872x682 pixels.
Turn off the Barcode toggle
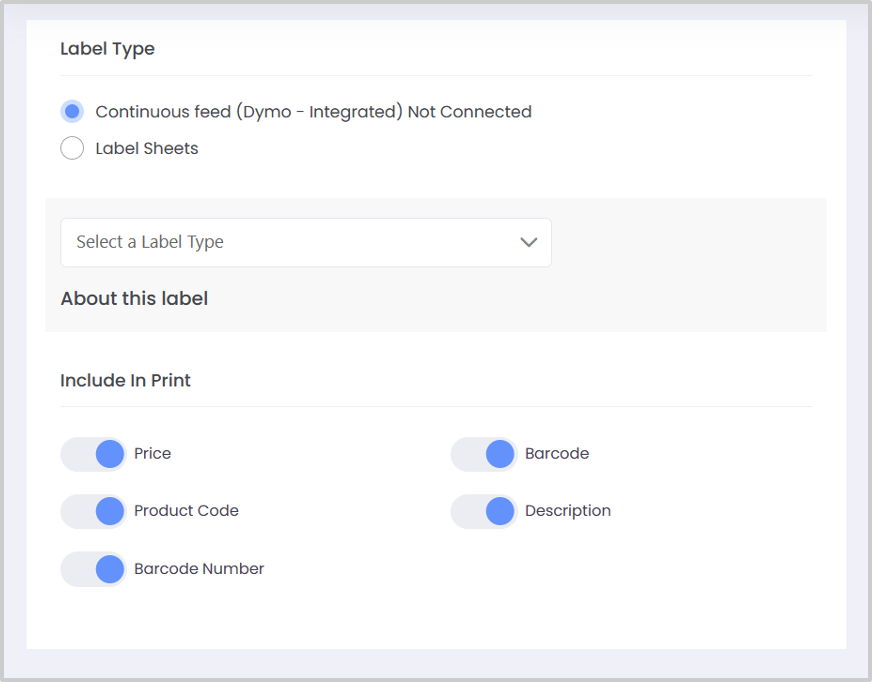[483, 454]
